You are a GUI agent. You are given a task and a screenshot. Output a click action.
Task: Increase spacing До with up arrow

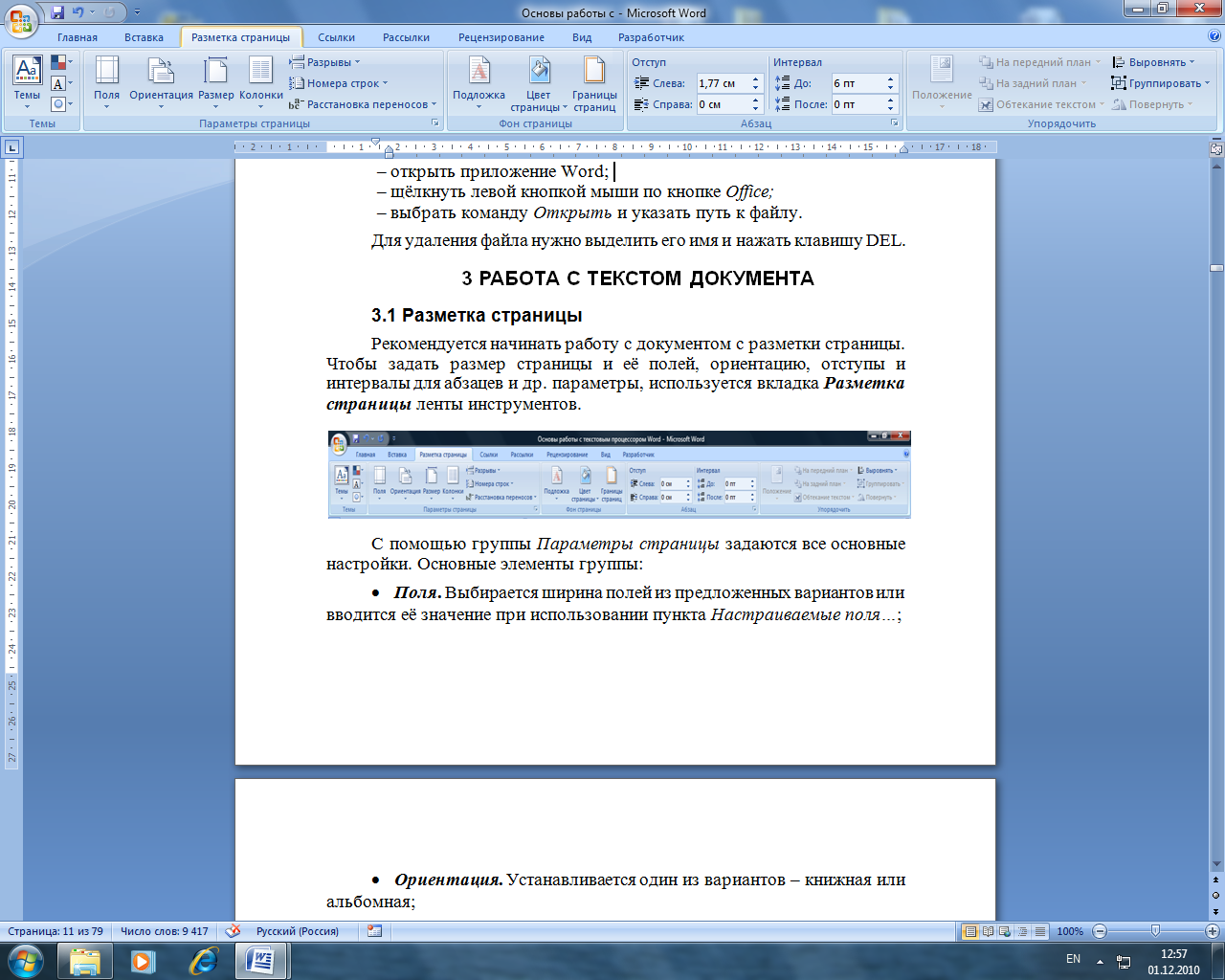coord(890,79)
